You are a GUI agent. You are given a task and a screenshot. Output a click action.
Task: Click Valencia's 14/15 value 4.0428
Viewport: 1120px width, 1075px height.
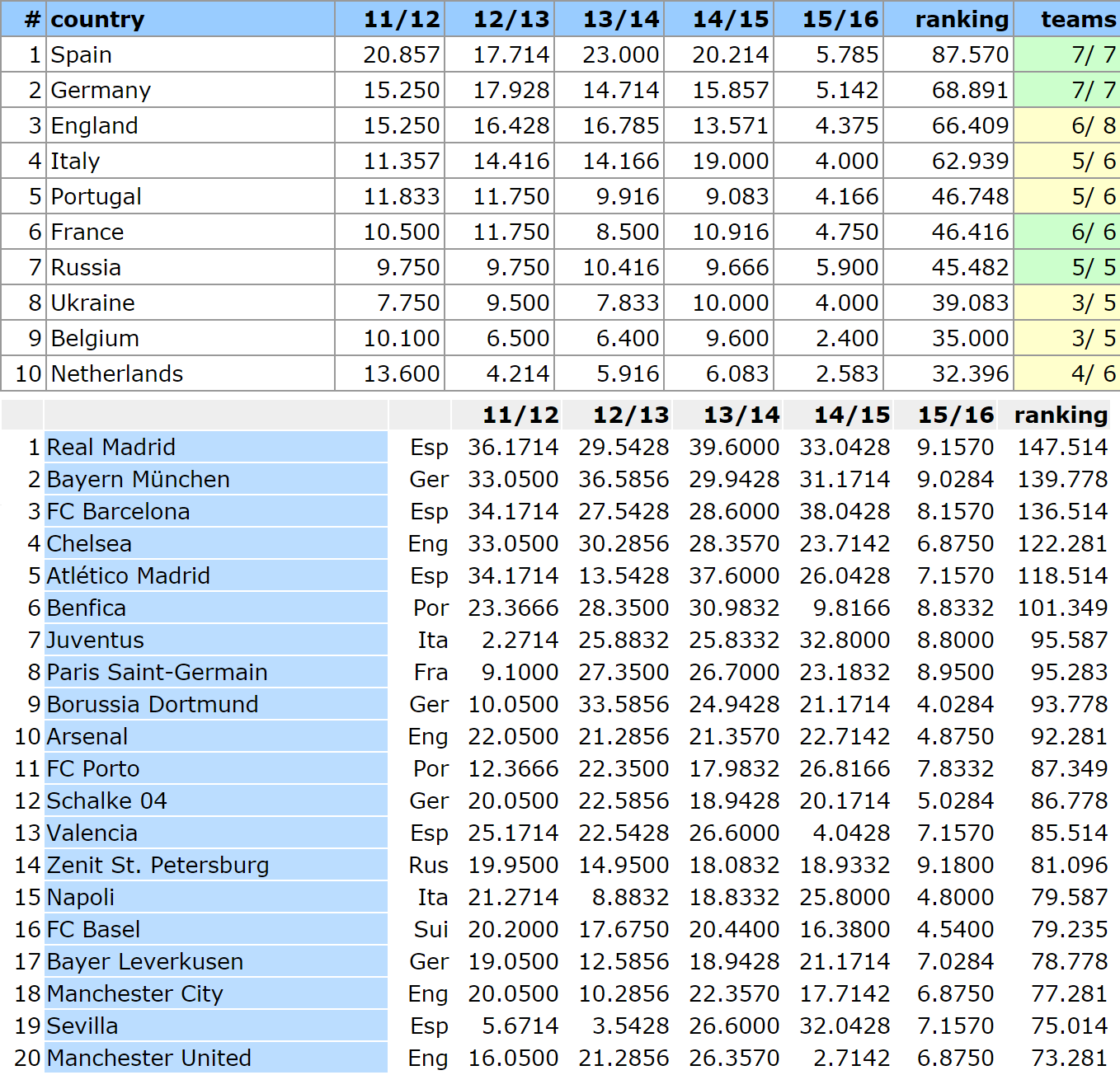(x=852, y=833)
